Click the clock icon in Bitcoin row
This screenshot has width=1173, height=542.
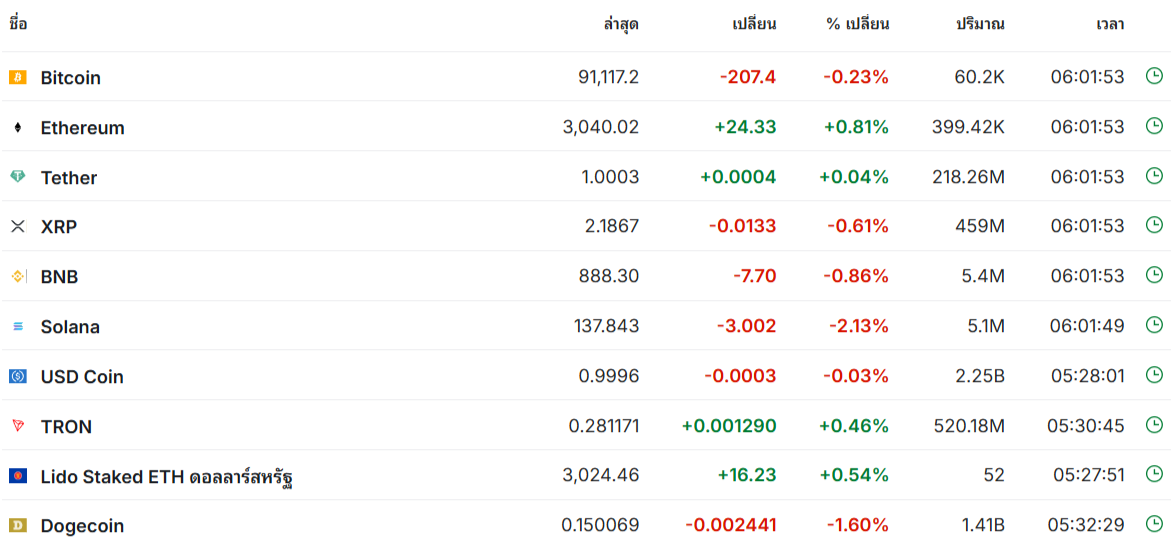pos(1154,76)
